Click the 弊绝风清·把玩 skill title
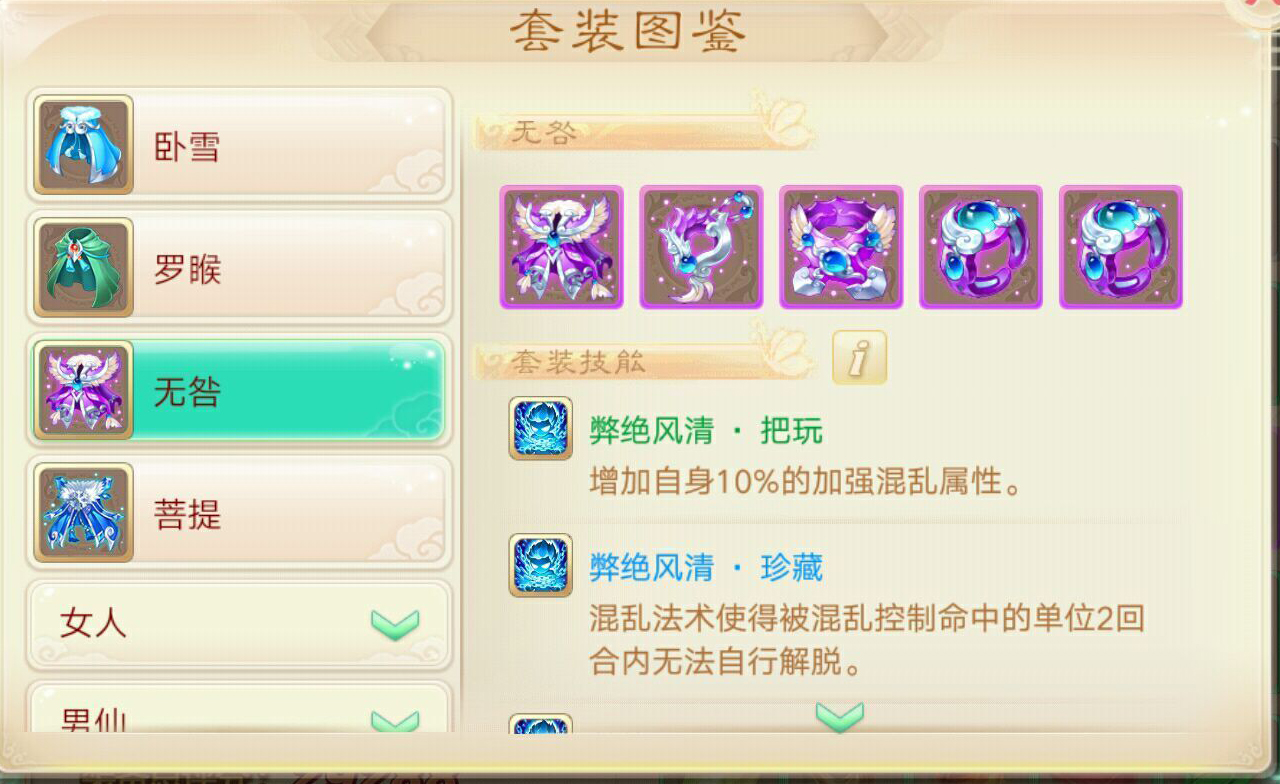Screen dimensions: 1280x784 706,431
